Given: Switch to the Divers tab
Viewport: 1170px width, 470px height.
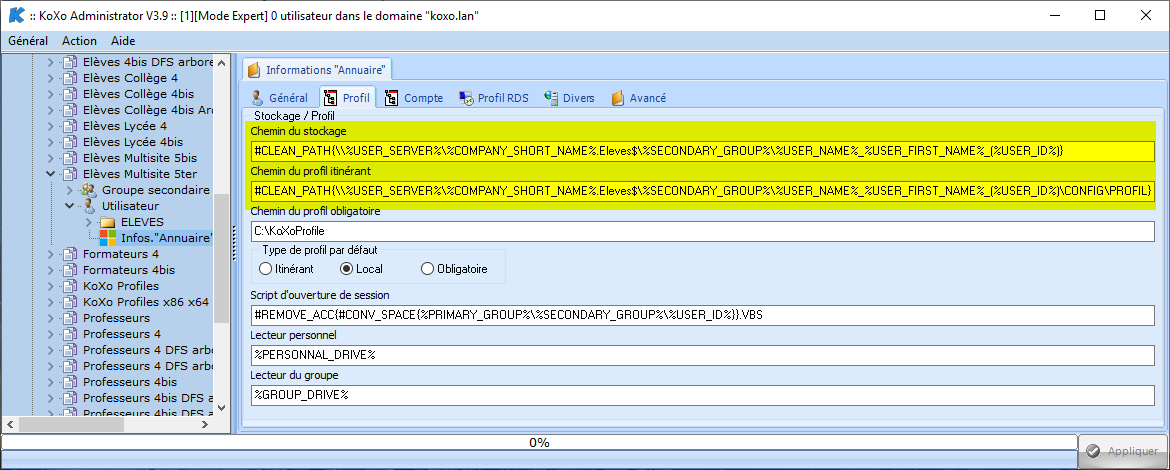Looking at the screenshot, I should (570, 98).
